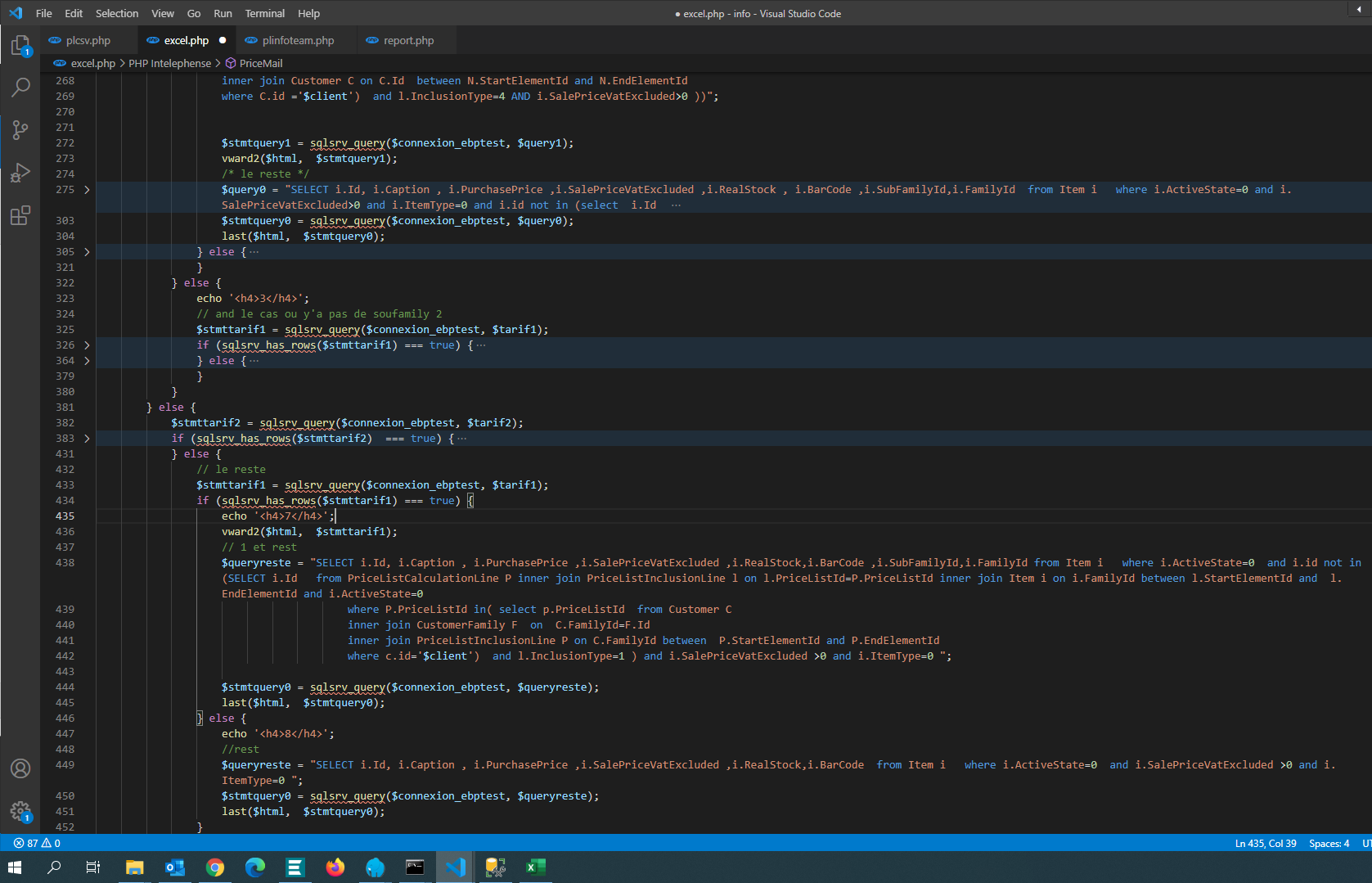Click breadcrumb chevron after excel.php
Image resolution: width=1372 pixels, height=883 pixels.
click(122, 63)
